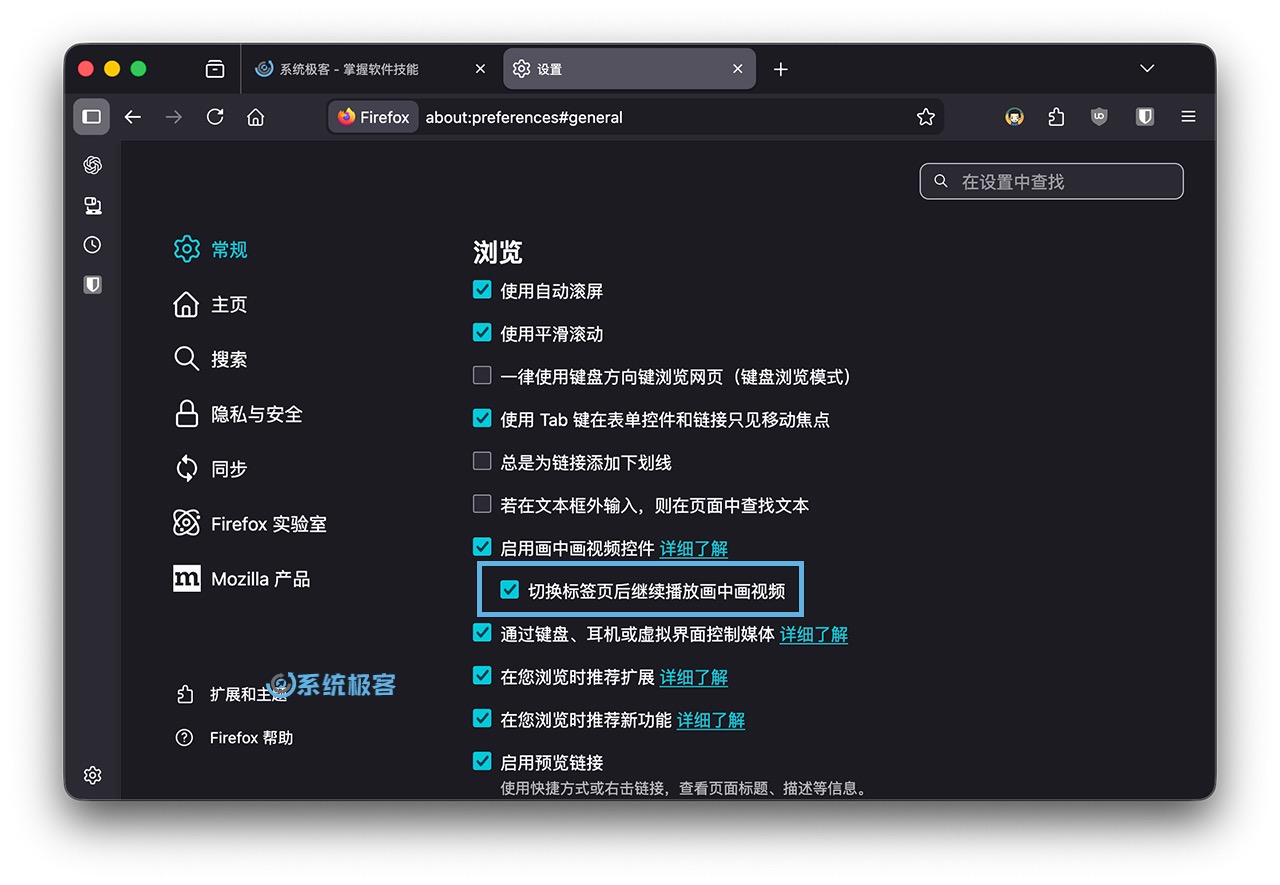Open browsing History in the sidebar
This screenshot has height=885, width=1280.
pyautogui.click(x=92, y=245)
